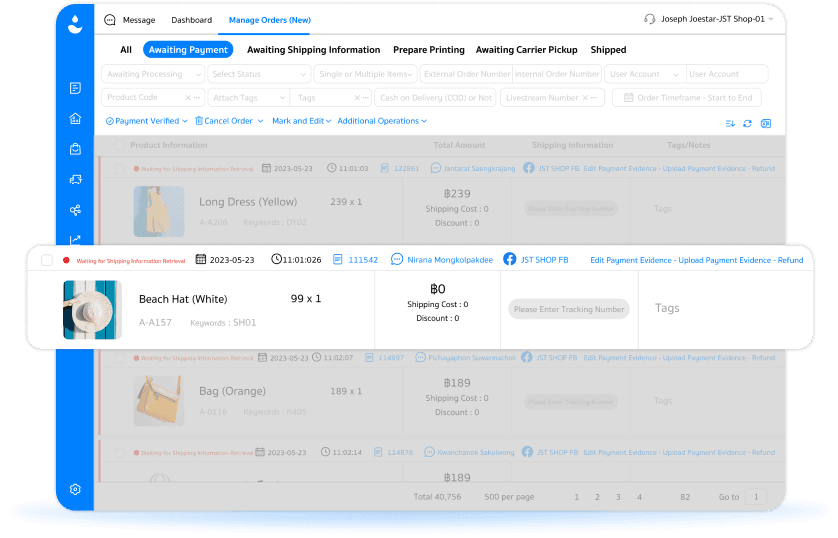Expand the Additional Operations menu
Screen dimensions: 838x538
coord(382,121)
